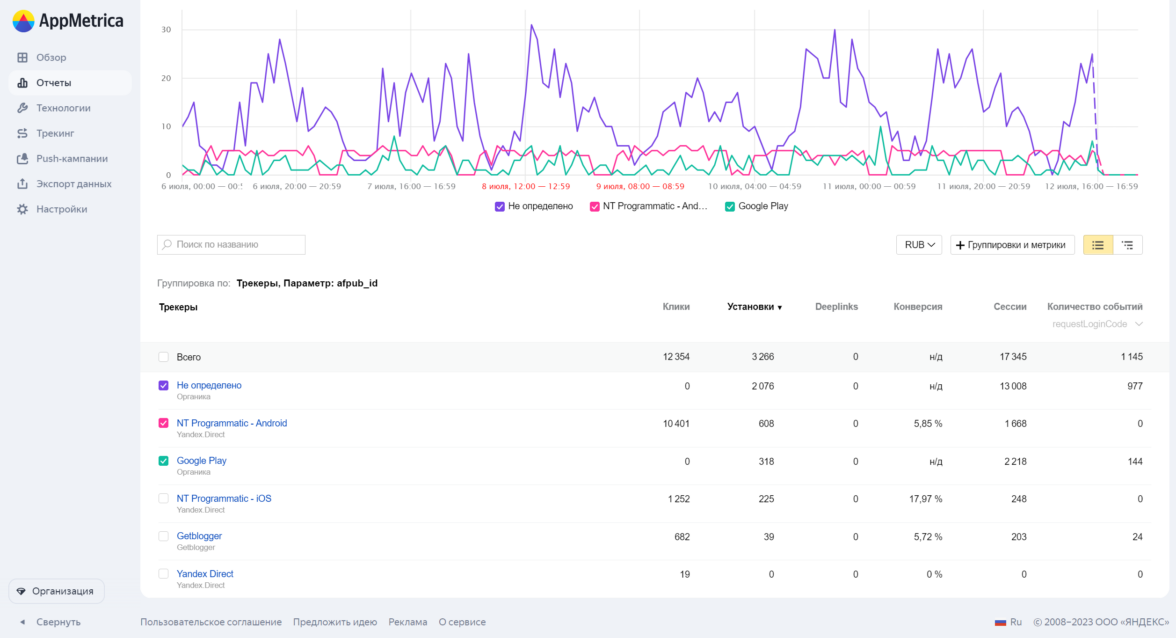Tick the Getblogger row checkbox
The width and height of the screenshot is (1176, 638).
164,537
